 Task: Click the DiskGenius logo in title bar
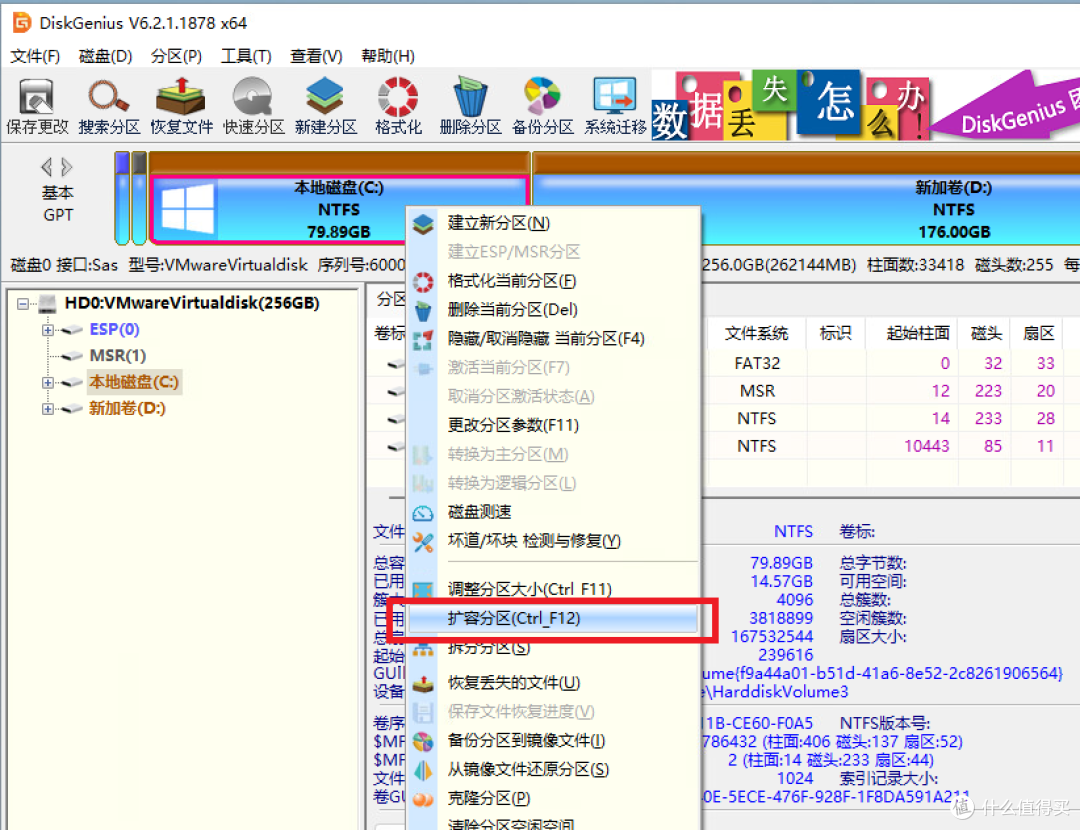(22, 23)
